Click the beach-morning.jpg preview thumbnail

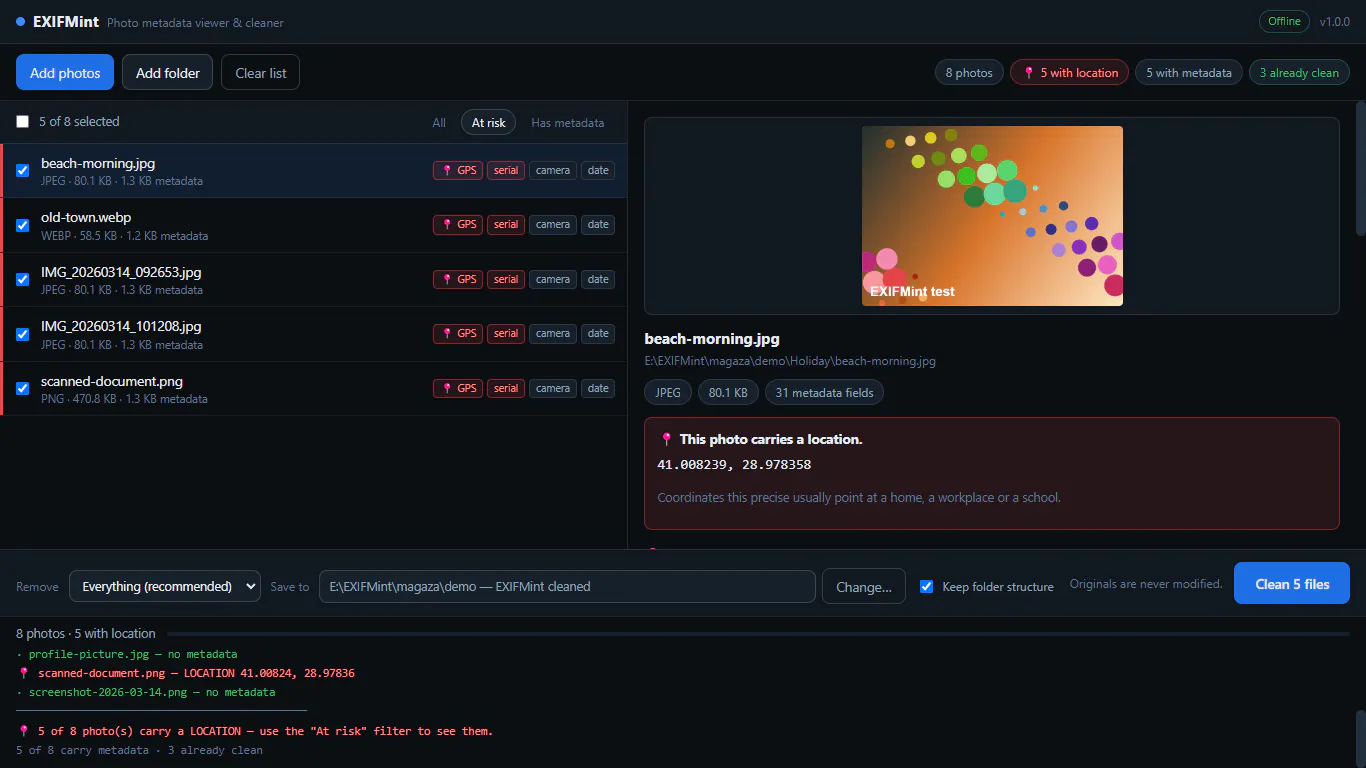coord(992,216)
